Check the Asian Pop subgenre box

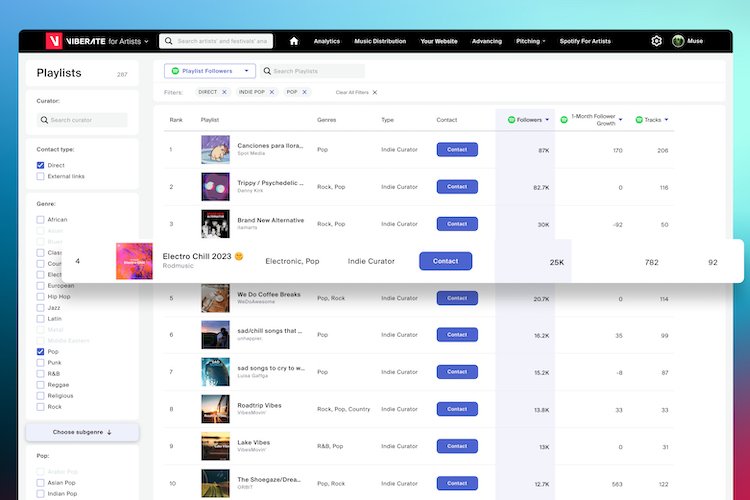pos(40,483)
